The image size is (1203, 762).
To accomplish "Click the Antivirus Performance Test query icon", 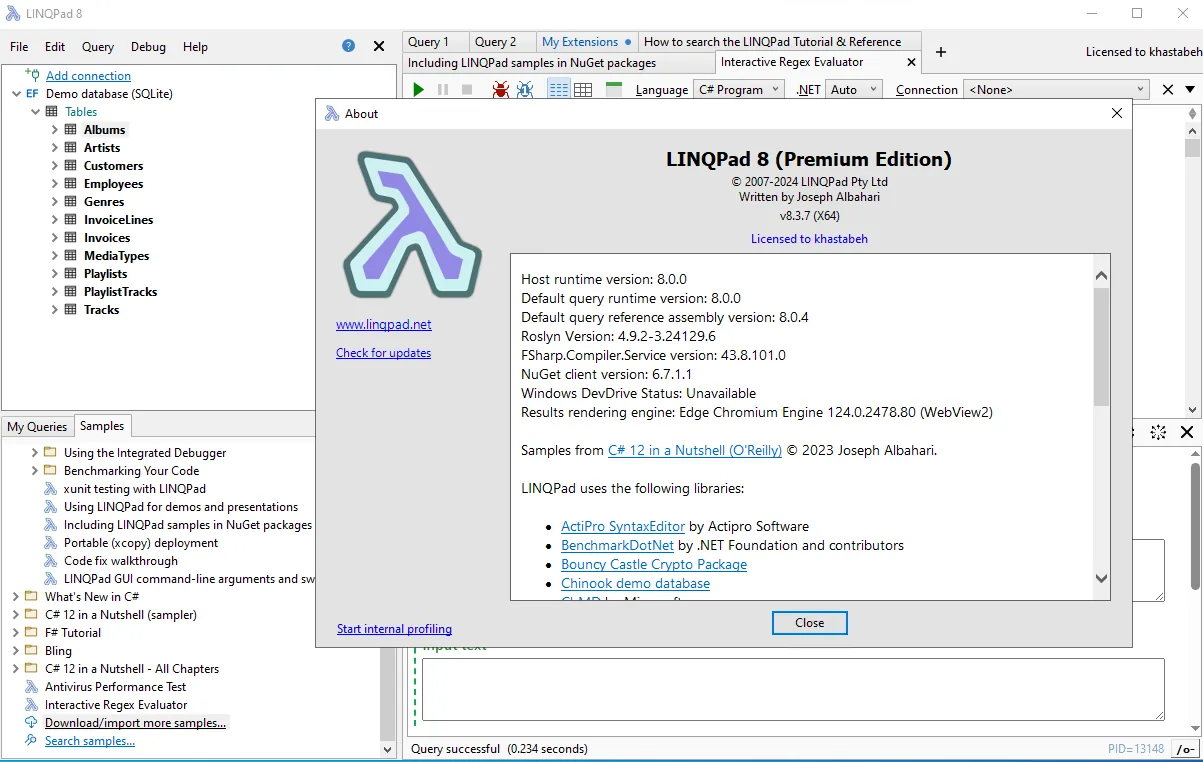I will point(32,687).
